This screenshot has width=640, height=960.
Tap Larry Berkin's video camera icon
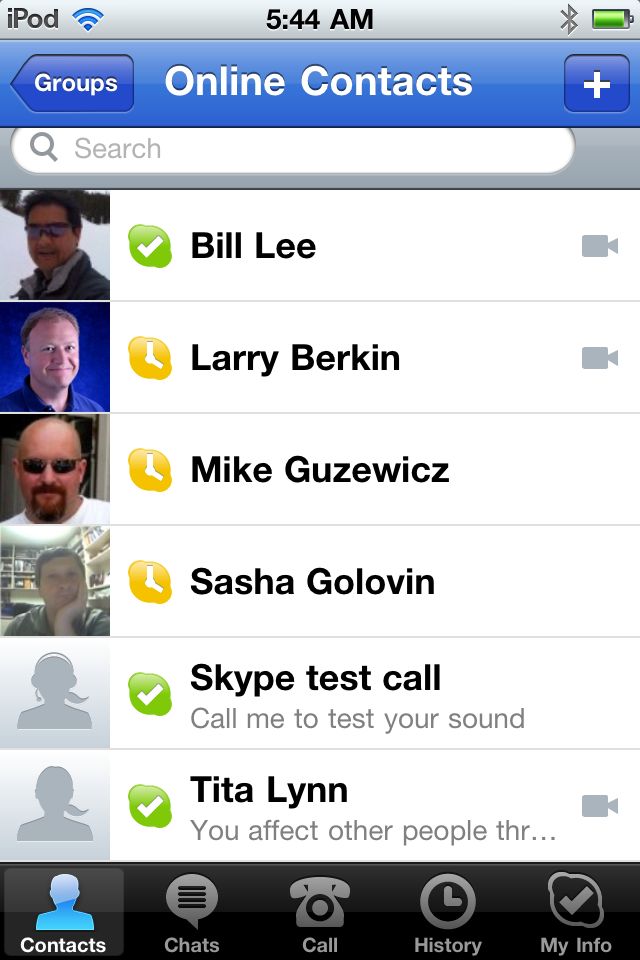(600, 358)
